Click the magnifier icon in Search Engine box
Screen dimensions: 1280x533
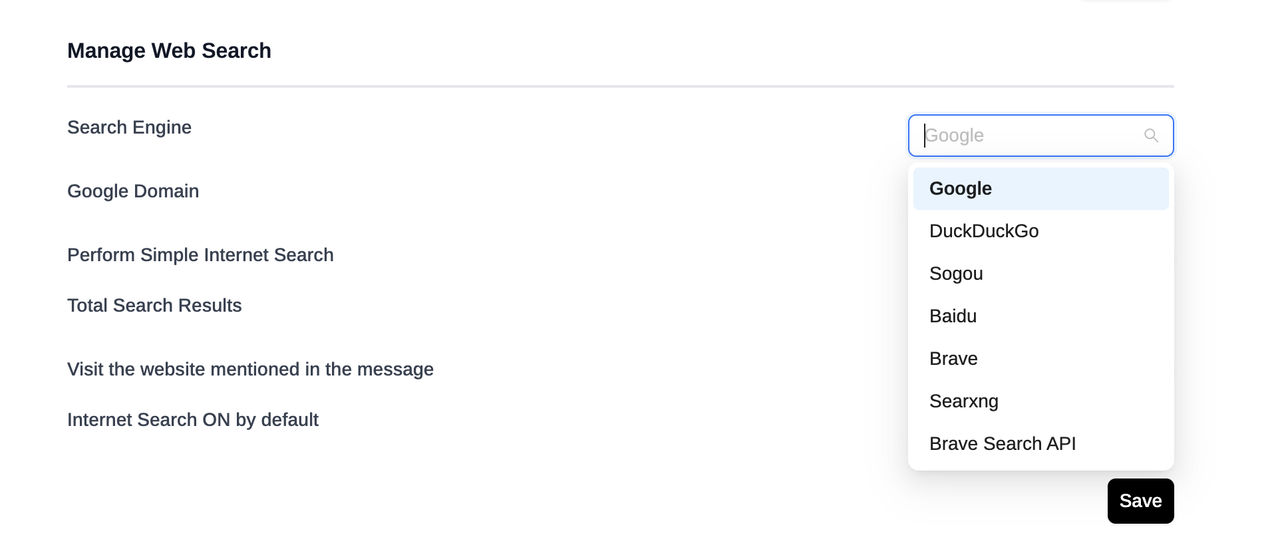coord(1151,136)
